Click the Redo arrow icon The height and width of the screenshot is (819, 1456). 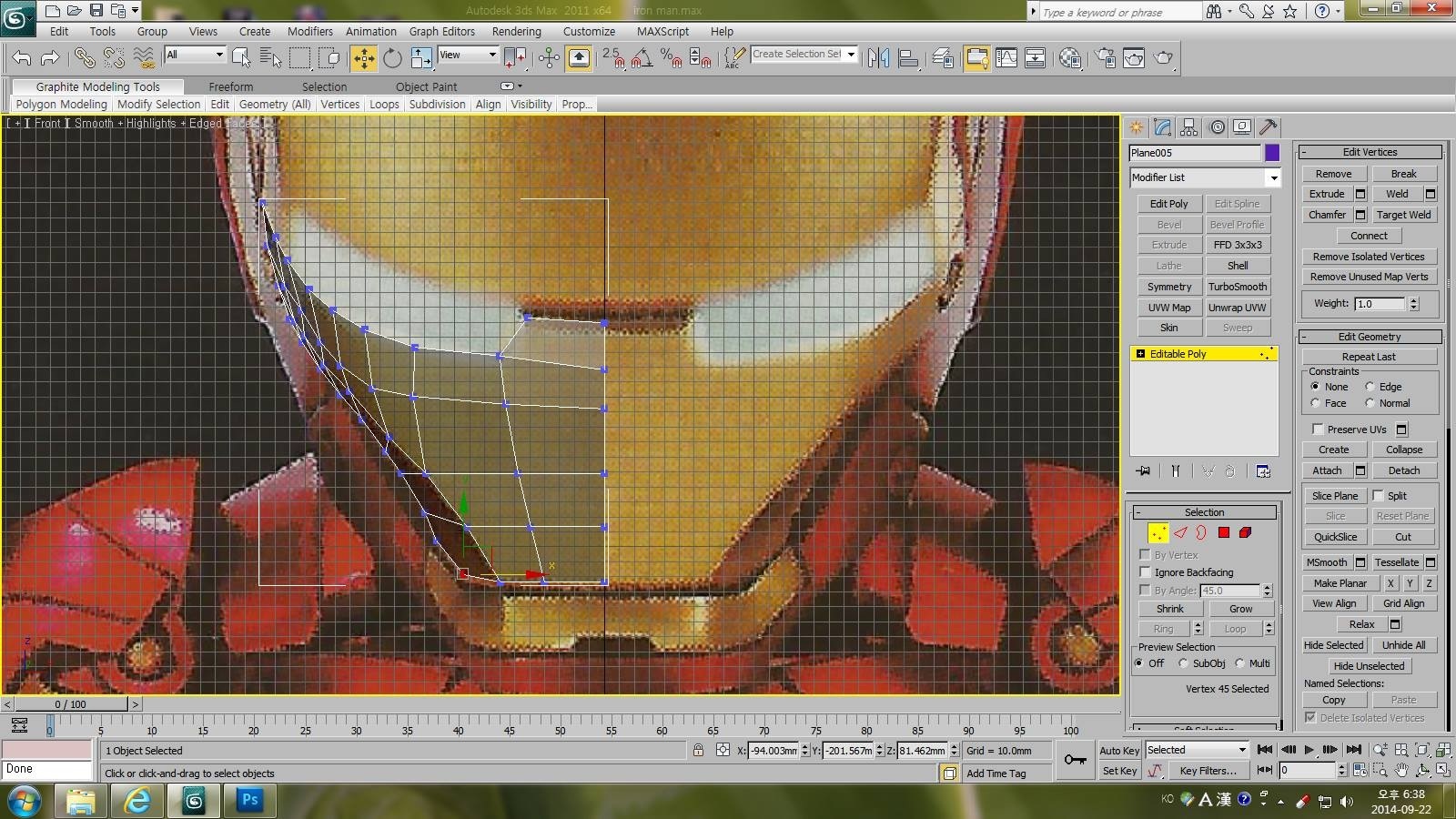(x=50, y=58)
